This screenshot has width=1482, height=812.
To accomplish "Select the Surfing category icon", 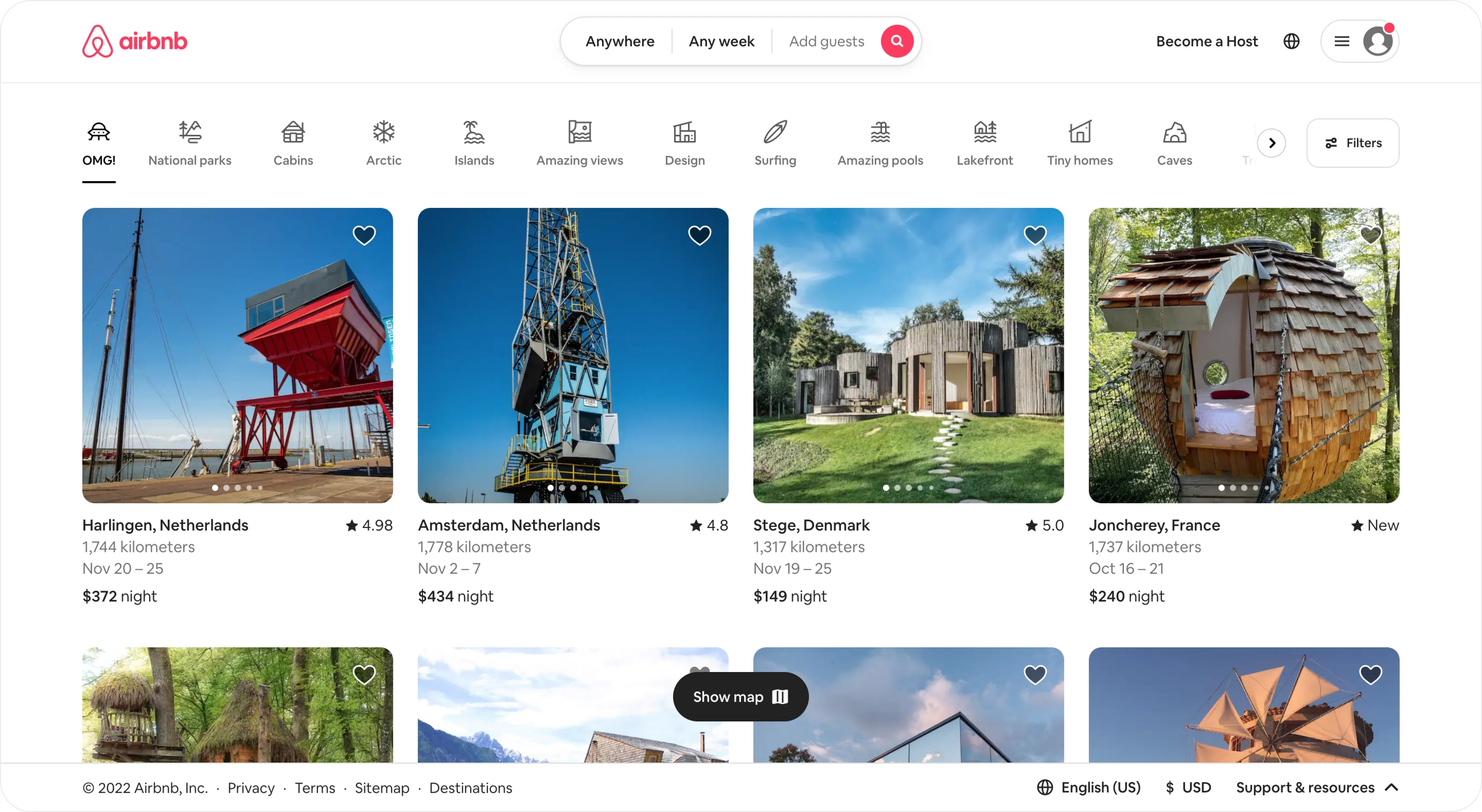I will 775,133.
